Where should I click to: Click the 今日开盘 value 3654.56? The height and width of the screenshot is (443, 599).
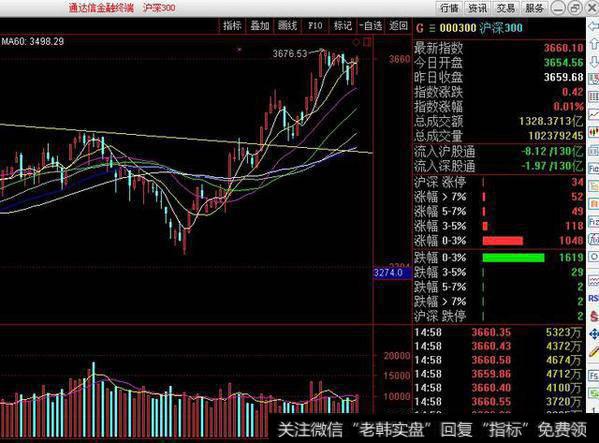pos(563,63)
